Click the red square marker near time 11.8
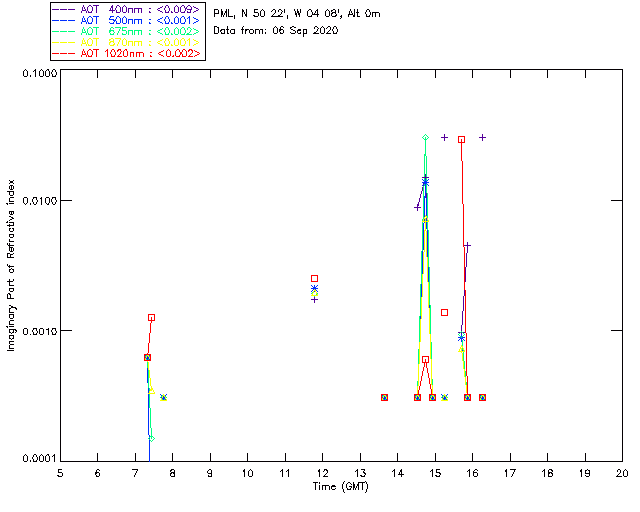This screenshot has height=512, width=640. [314, 278]
